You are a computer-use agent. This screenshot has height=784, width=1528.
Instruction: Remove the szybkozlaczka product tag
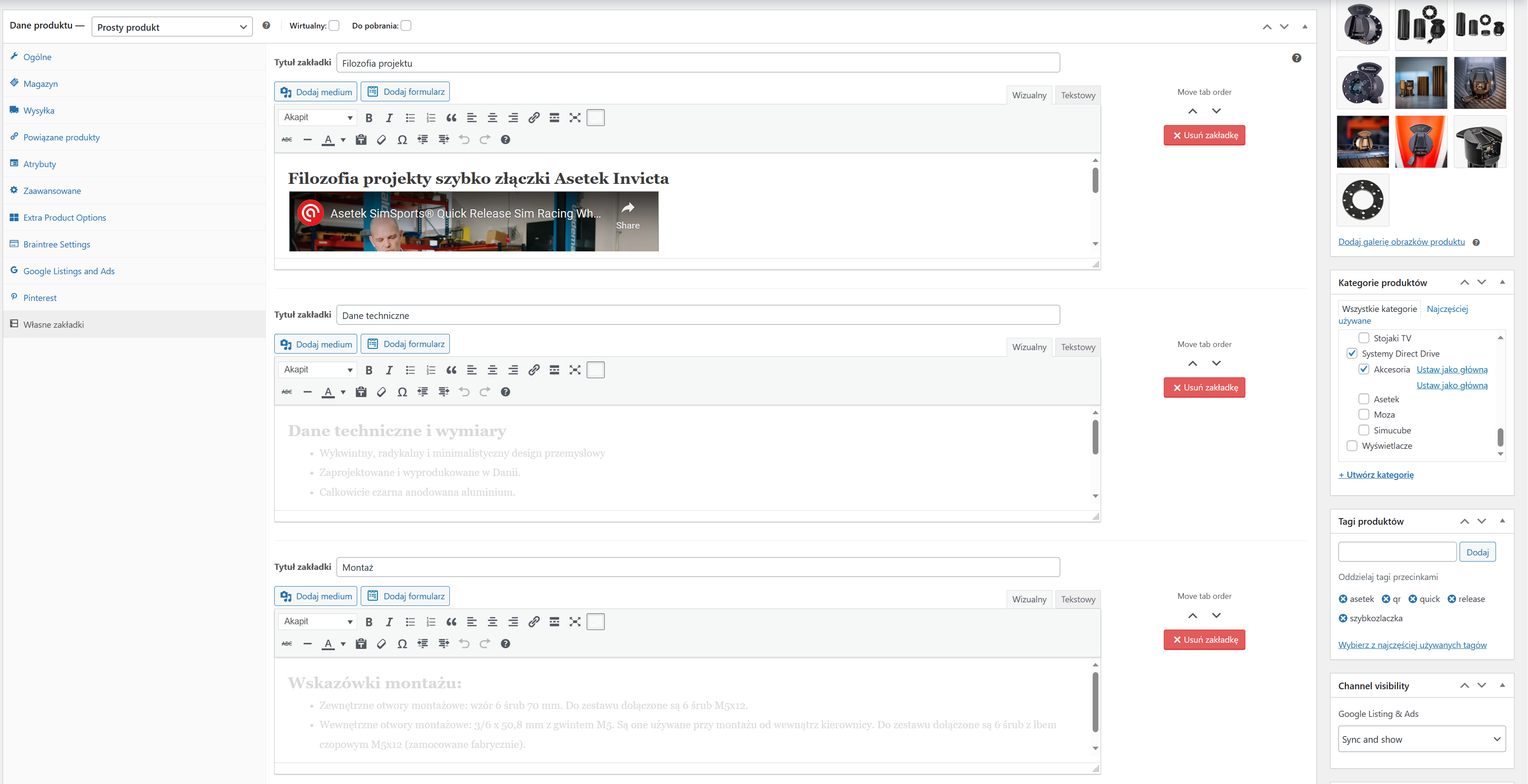click(1344, 618)
